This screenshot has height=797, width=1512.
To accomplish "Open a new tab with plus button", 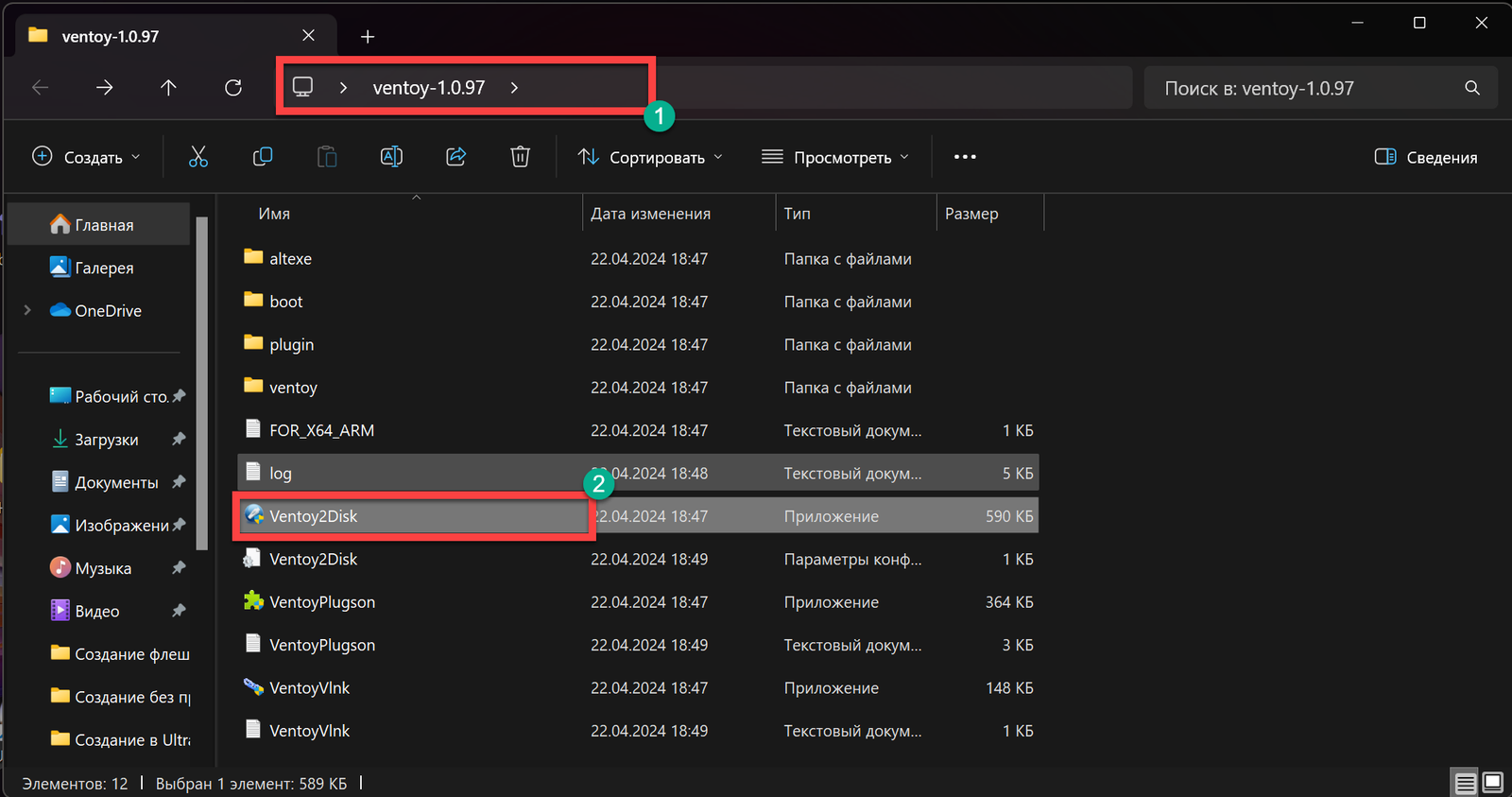I will tap(368, 37).
